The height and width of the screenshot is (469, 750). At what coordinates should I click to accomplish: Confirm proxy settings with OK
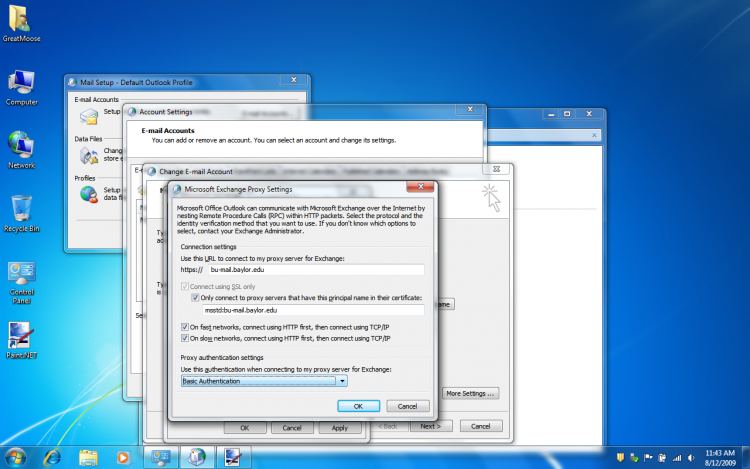pos(358,406)
